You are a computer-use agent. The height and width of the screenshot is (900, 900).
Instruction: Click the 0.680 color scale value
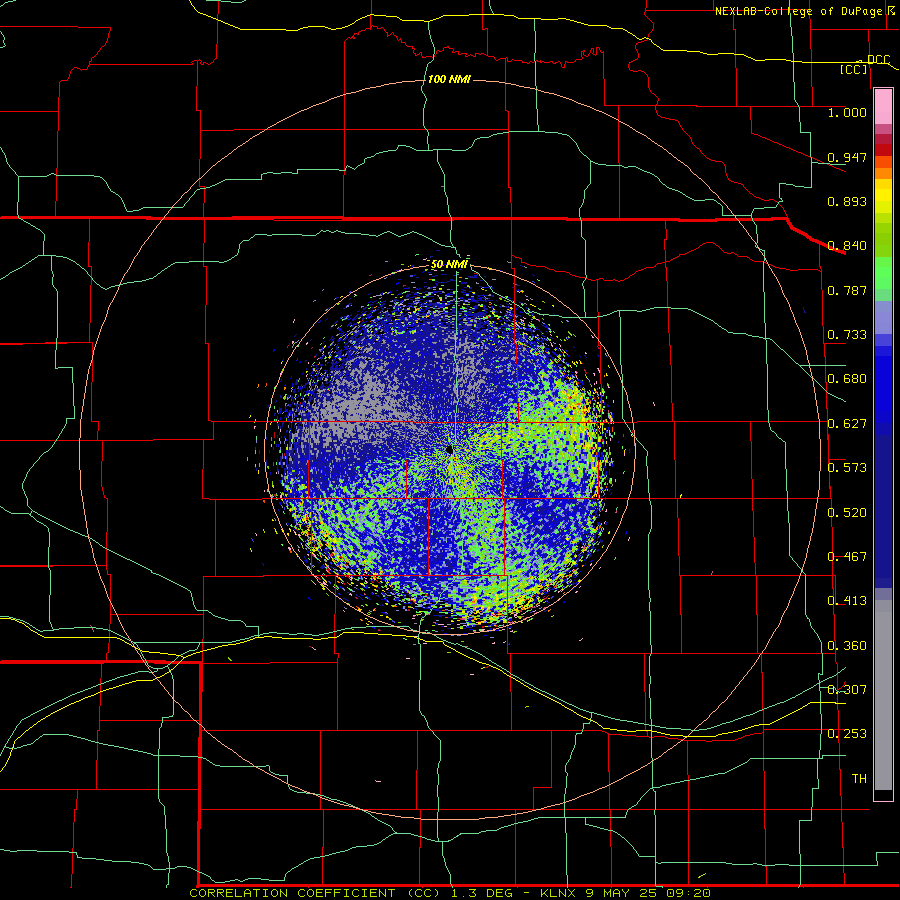[847, 378]
